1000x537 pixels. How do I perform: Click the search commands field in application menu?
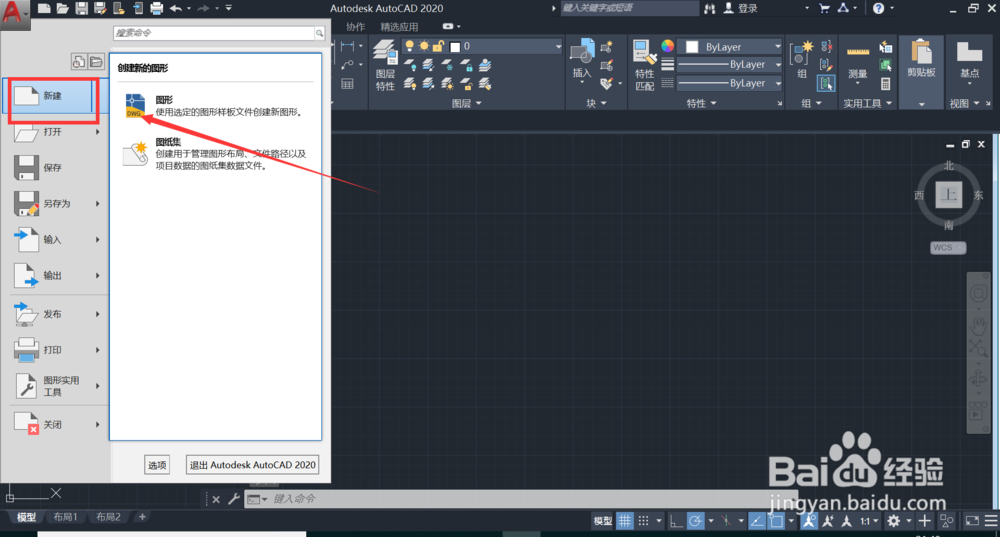coord(214,33)
